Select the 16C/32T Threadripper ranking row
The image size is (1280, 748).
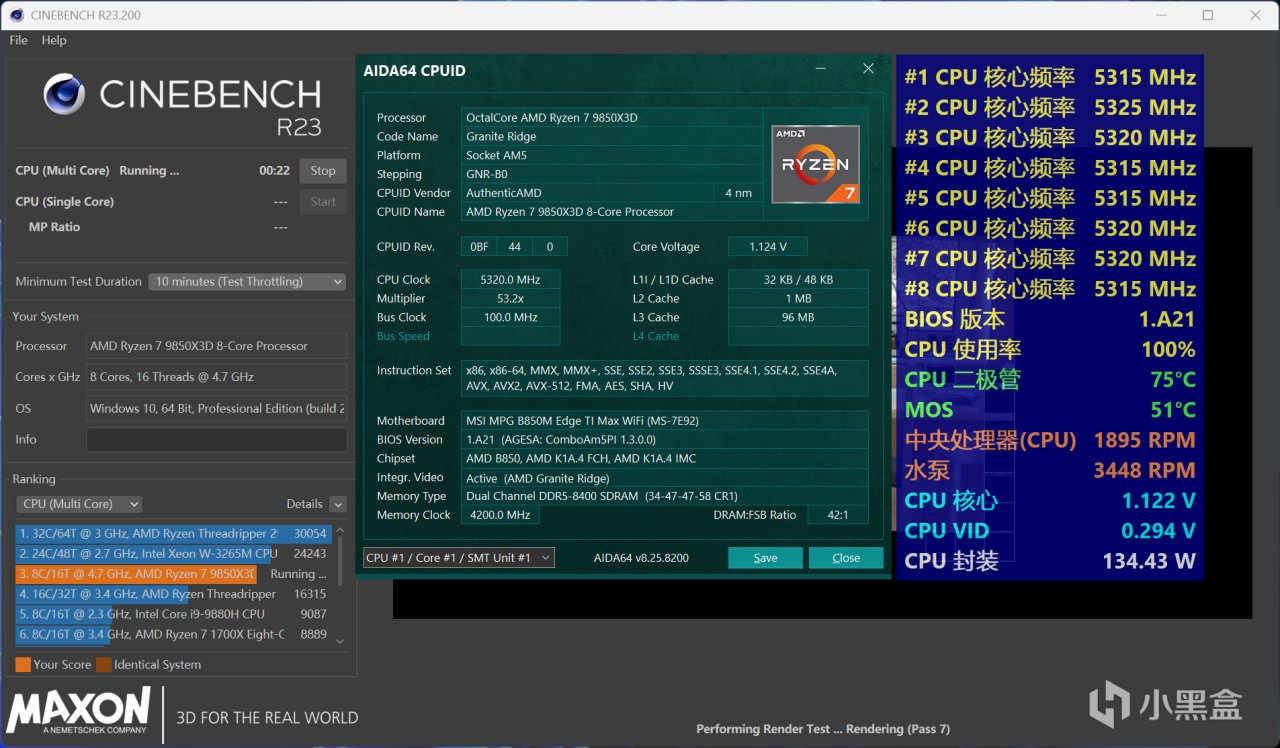[172, 594]
